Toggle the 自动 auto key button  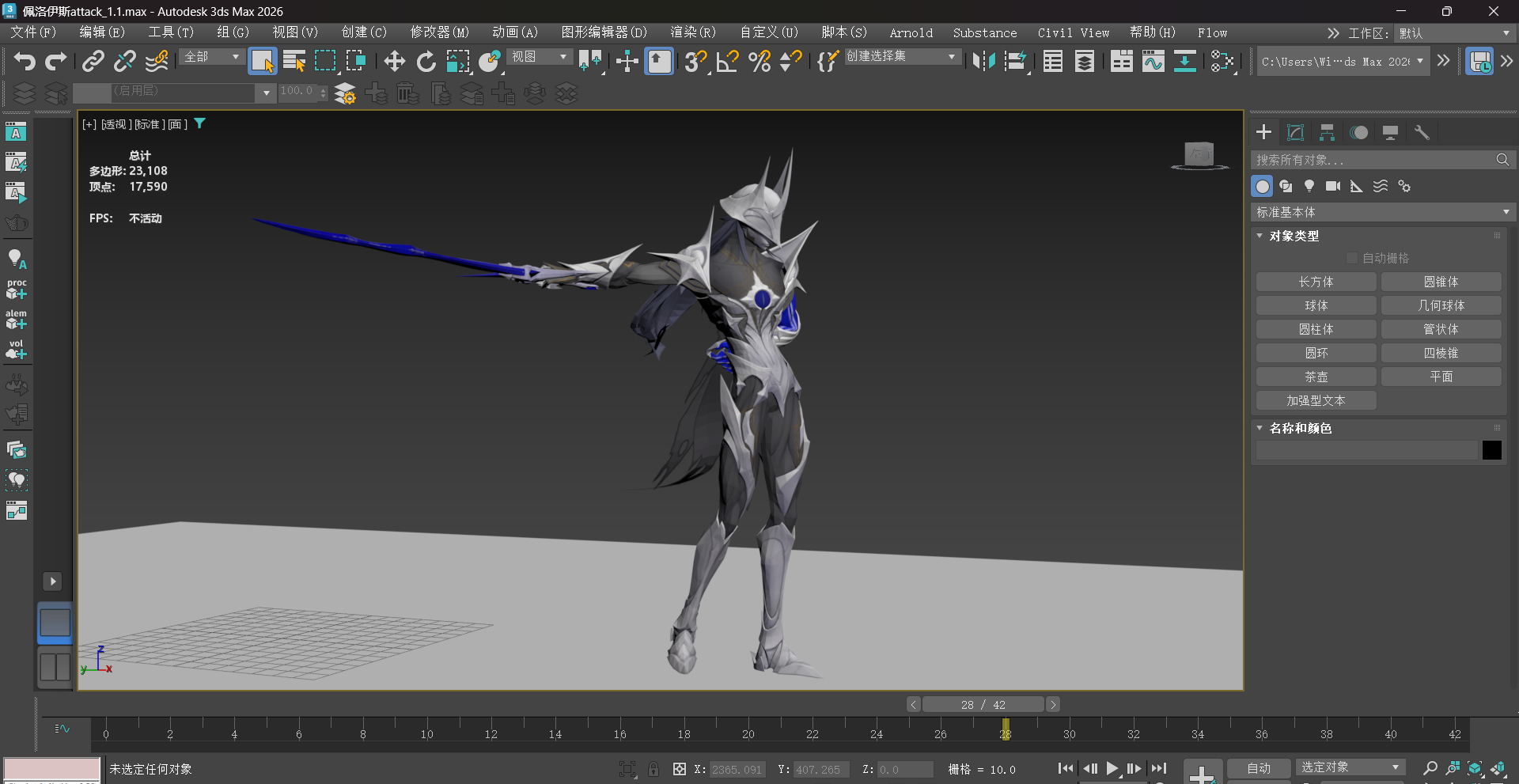[x=1258, y=768]
